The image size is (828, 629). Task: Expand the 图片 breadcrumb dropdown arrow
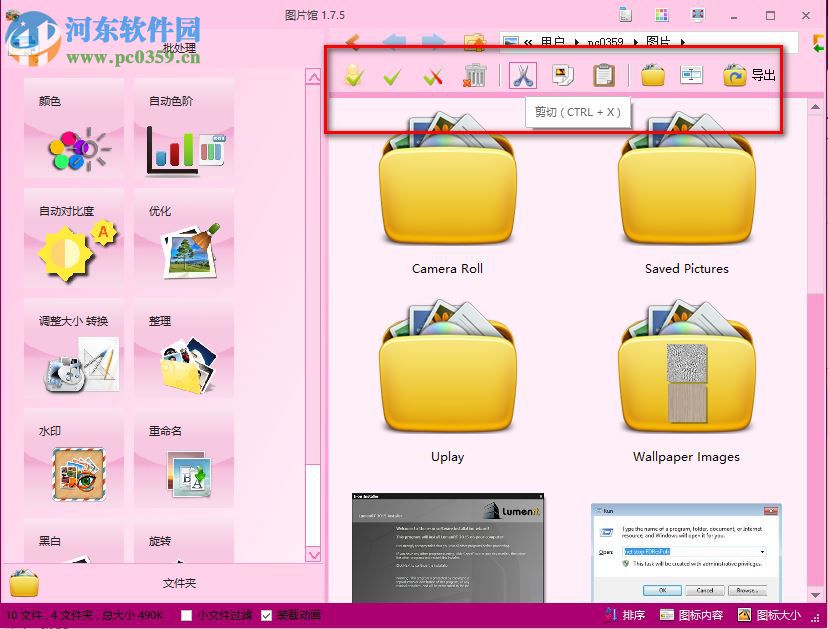pos(683,42)
